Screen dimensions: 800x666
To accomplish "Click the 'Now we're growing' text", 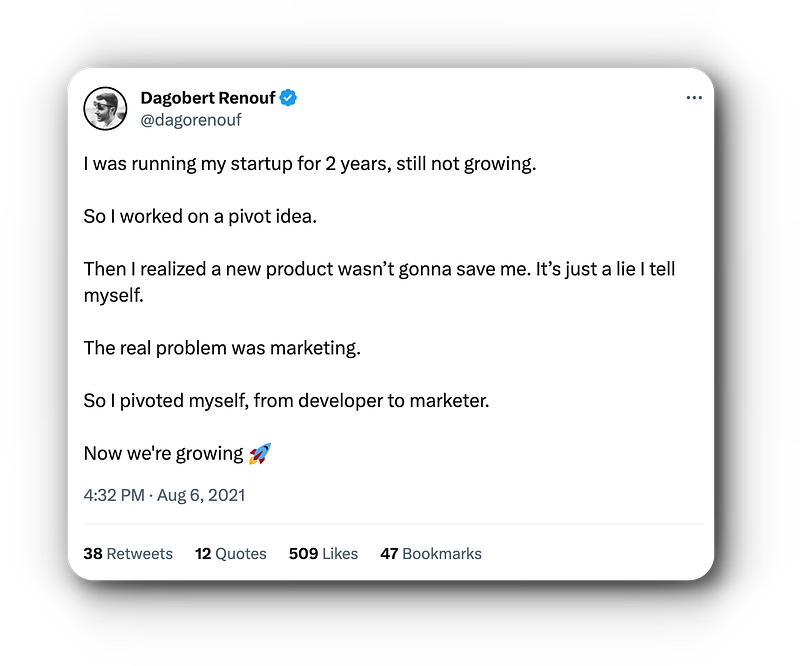I will click(164, 453).
